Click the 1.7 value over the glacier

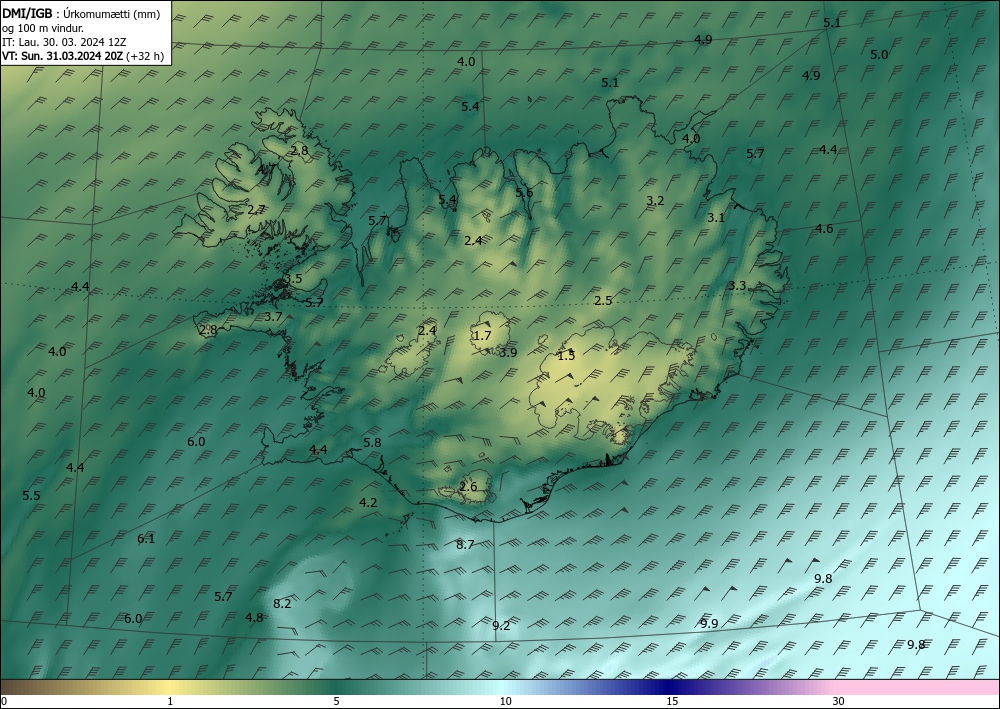(x=482, y=335)
